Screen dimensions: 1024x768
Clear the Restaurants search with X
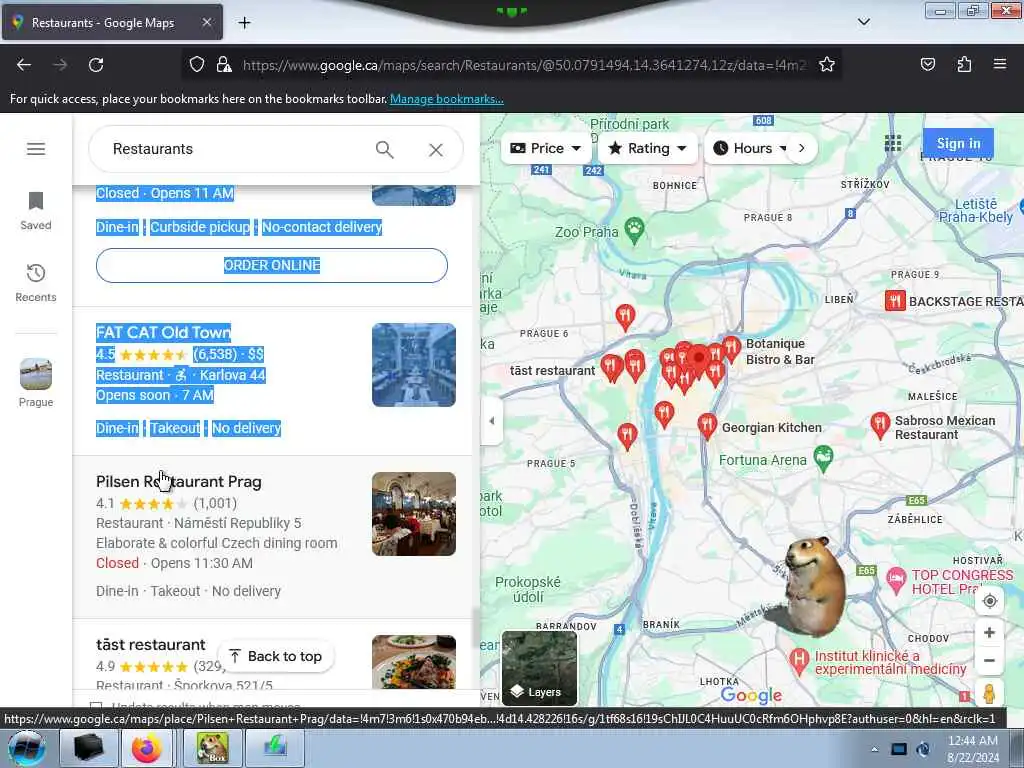pyautogui.click(x=436, y=150)
